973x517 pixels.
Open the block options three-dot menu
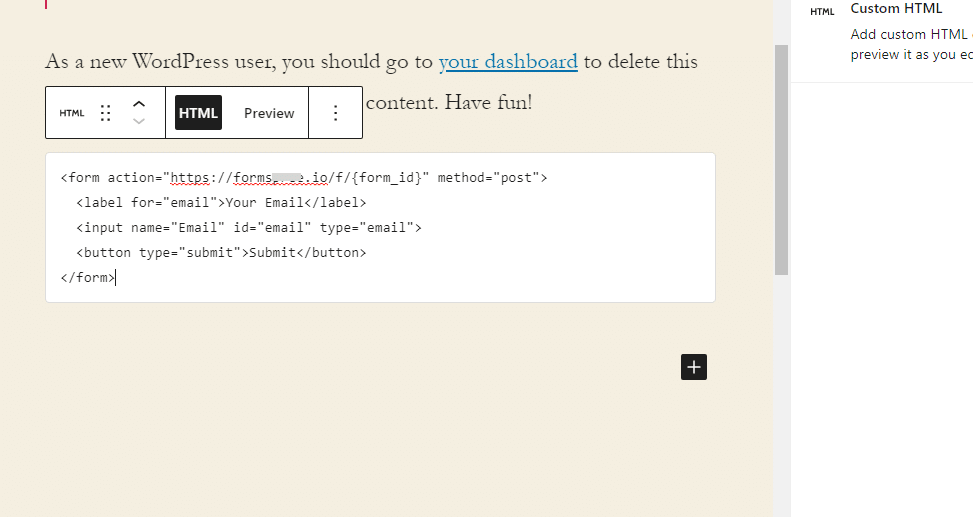point(335,113)
